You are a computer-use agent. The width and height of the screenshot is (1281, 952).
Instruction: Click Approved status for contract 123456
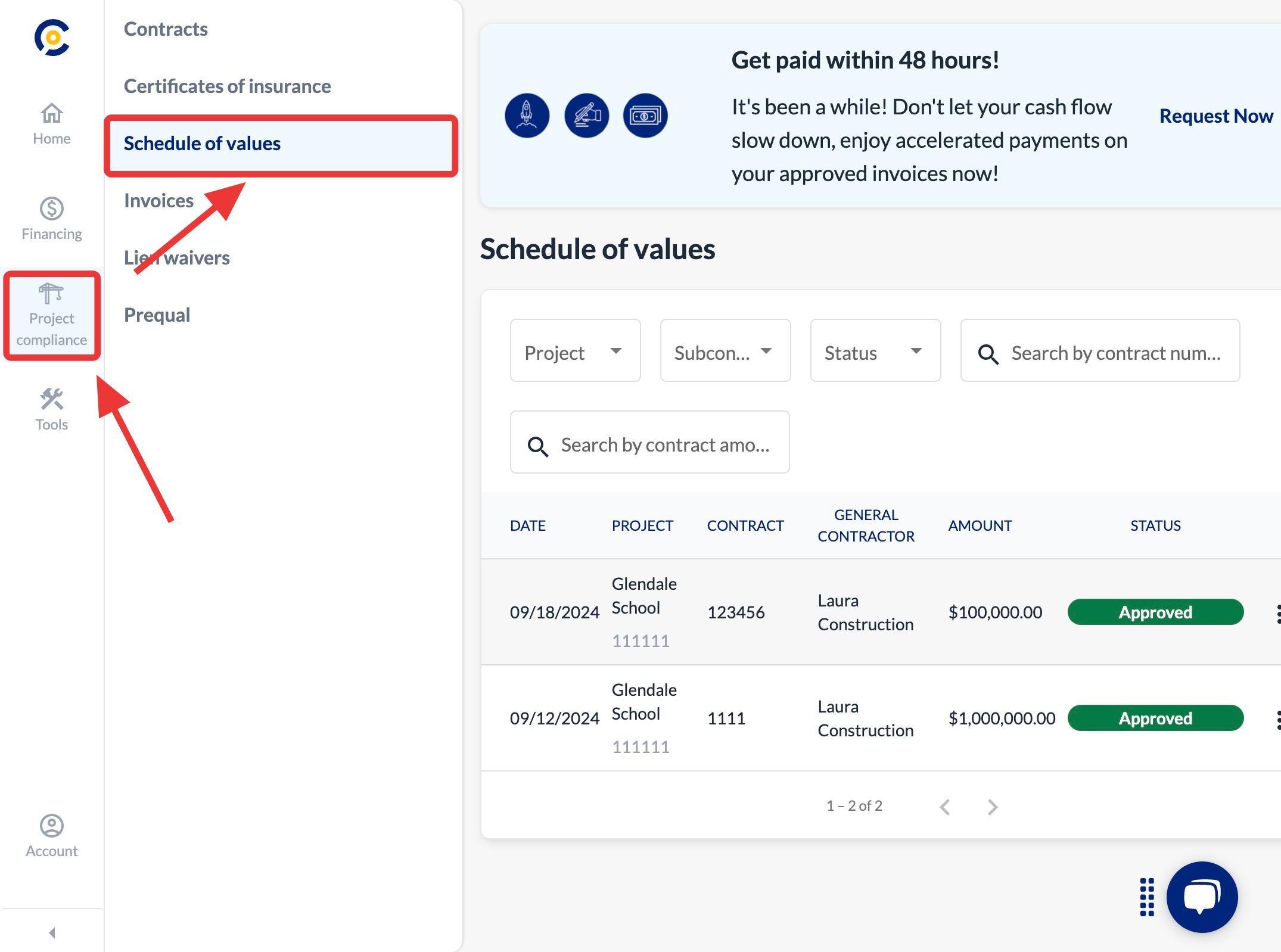1155,612
